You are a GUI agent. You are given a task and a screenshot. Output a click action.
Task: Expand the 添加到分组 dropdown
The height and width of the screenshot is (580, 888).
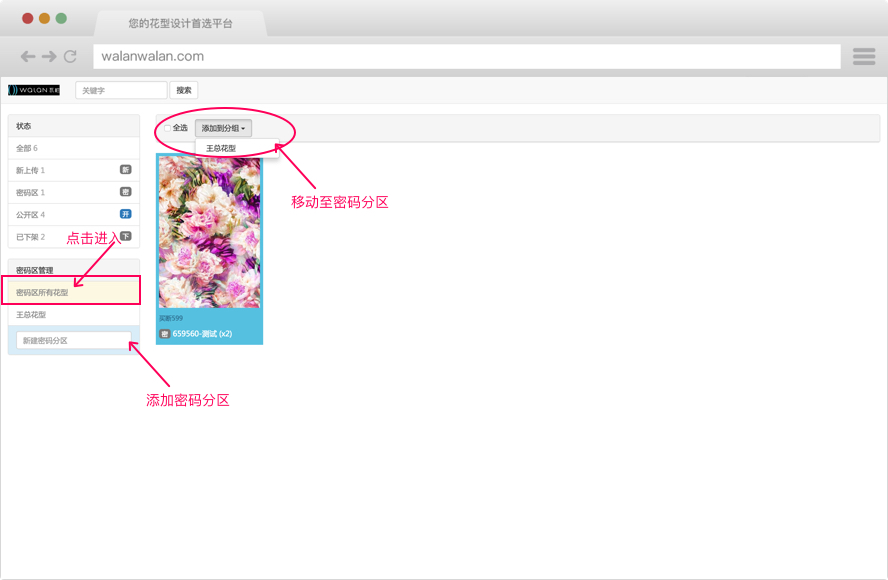tap(223, 128)
